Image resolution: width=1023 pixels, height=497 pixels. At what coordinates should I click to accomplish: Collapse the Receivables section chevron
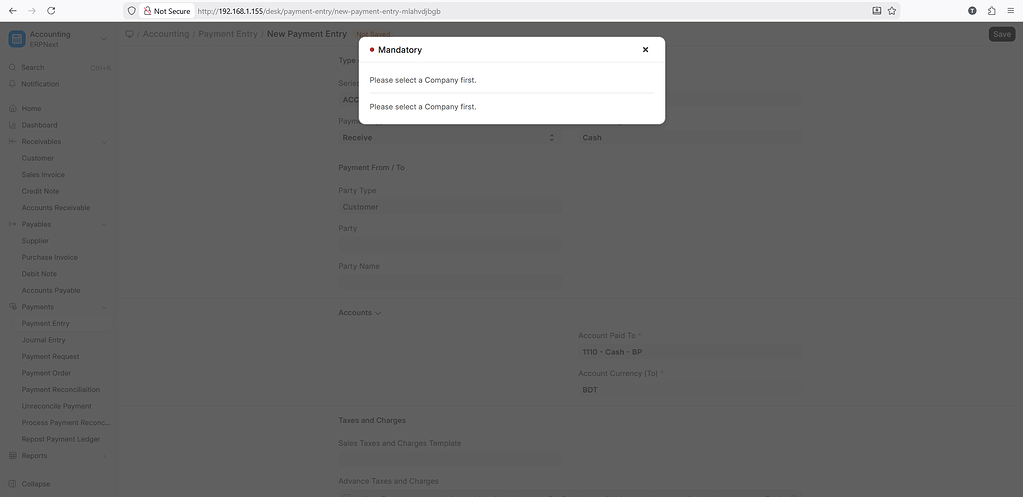pyautogui.click(x=104, y=142)
